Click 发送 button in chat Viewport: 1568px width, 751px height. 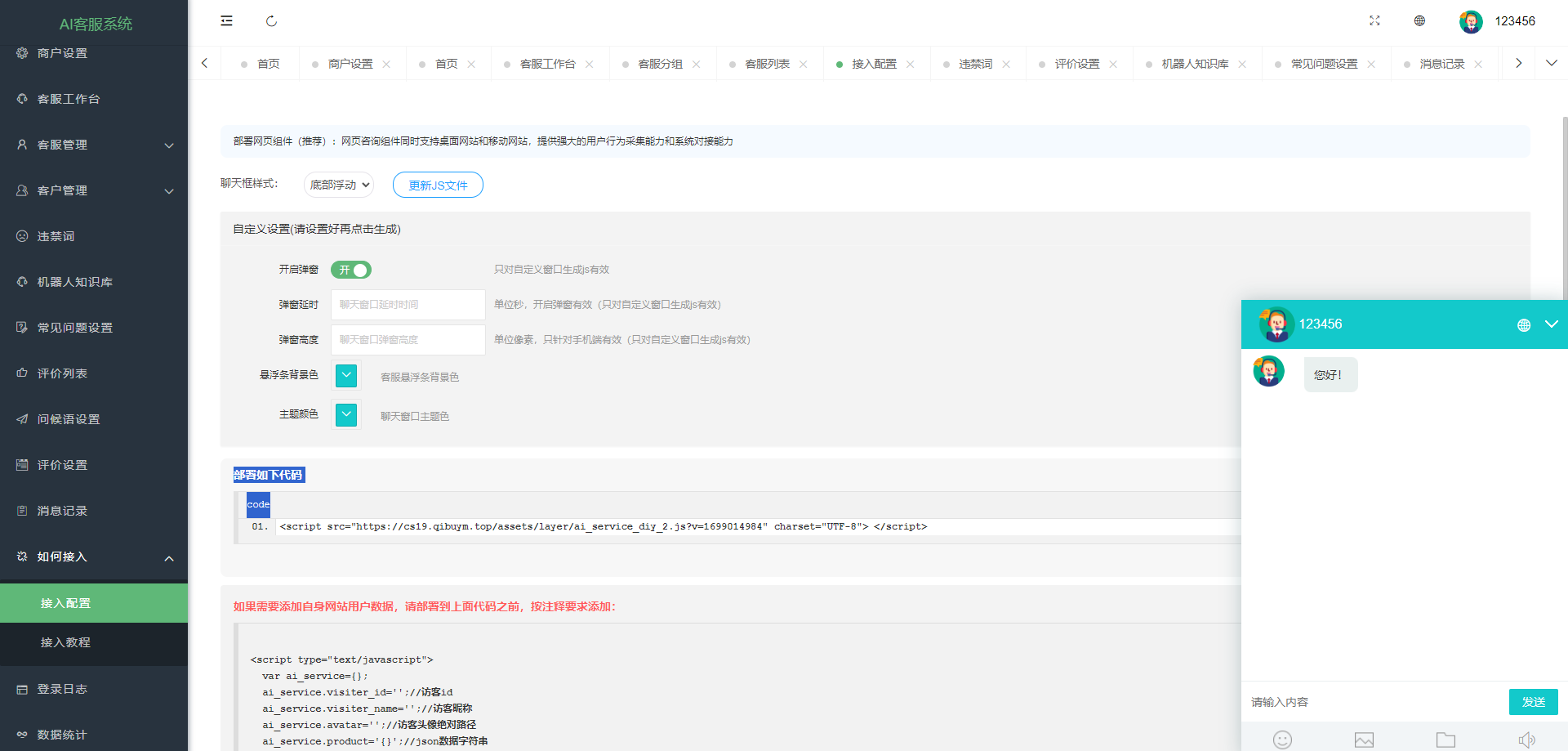pos(1533,702)
